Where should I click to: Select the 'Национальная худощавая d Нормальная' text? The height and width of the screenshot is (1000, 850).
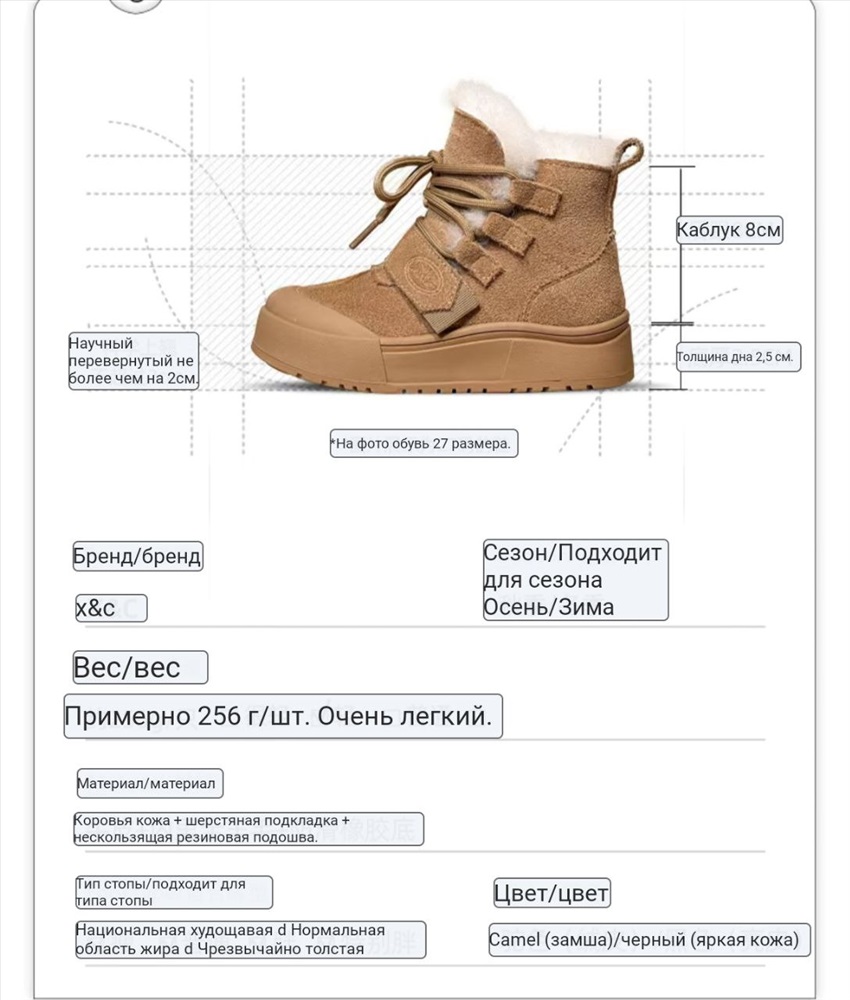[x=250, y=939]
